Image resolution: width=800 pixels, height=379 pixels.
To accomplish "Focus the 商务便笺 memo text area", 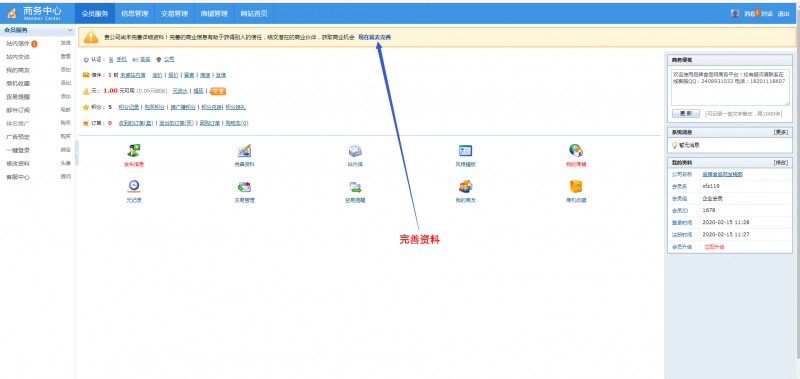I will click(731, 87).
